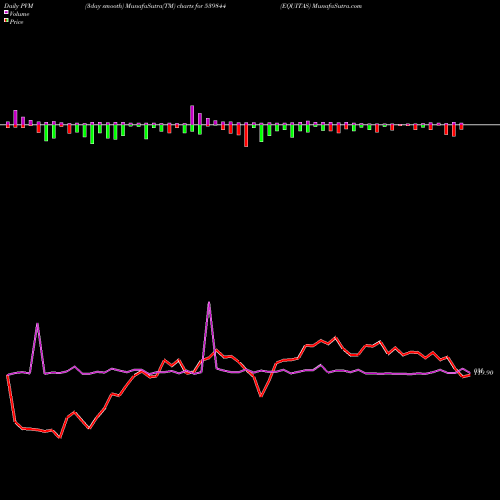
Task: Click the Price legend color swatch
Action: pyautogui.click(x=6, y=21)
